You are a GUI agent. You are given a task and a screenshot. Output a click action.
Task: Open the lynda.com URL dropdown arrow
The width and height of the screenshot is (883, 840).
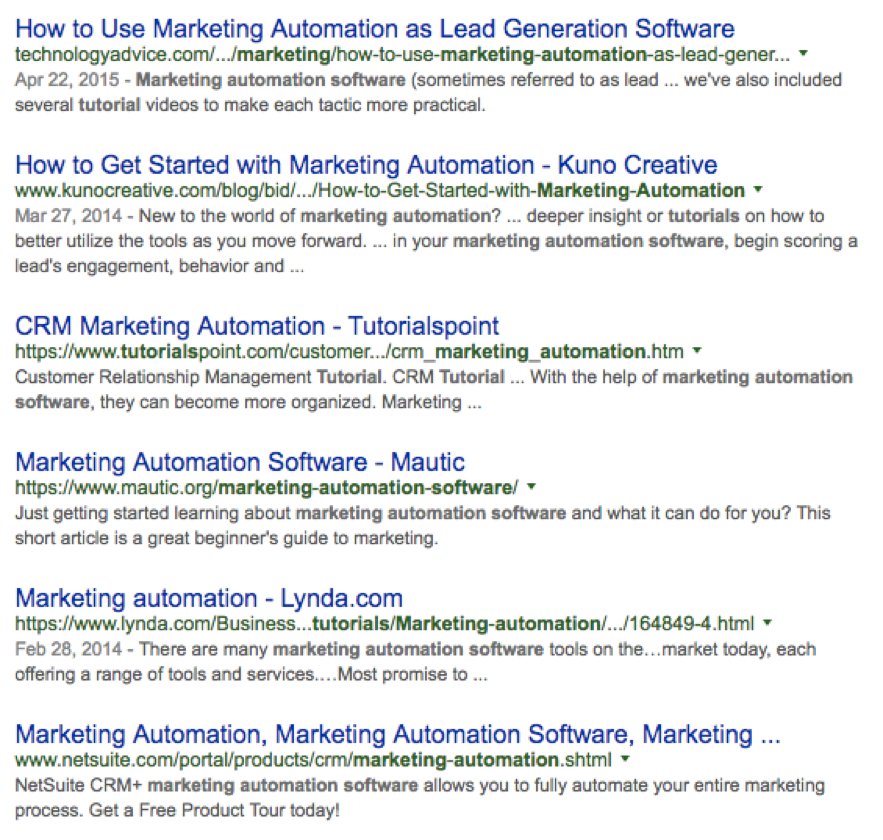pyautogui.click(x=767, y=623)
